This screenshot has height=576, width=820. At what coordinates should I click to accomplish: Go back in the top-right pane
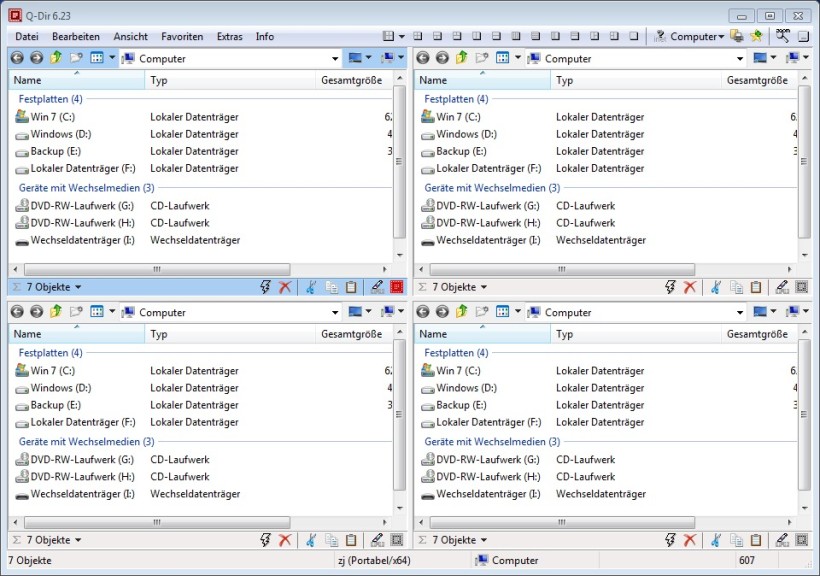(423, 58)
